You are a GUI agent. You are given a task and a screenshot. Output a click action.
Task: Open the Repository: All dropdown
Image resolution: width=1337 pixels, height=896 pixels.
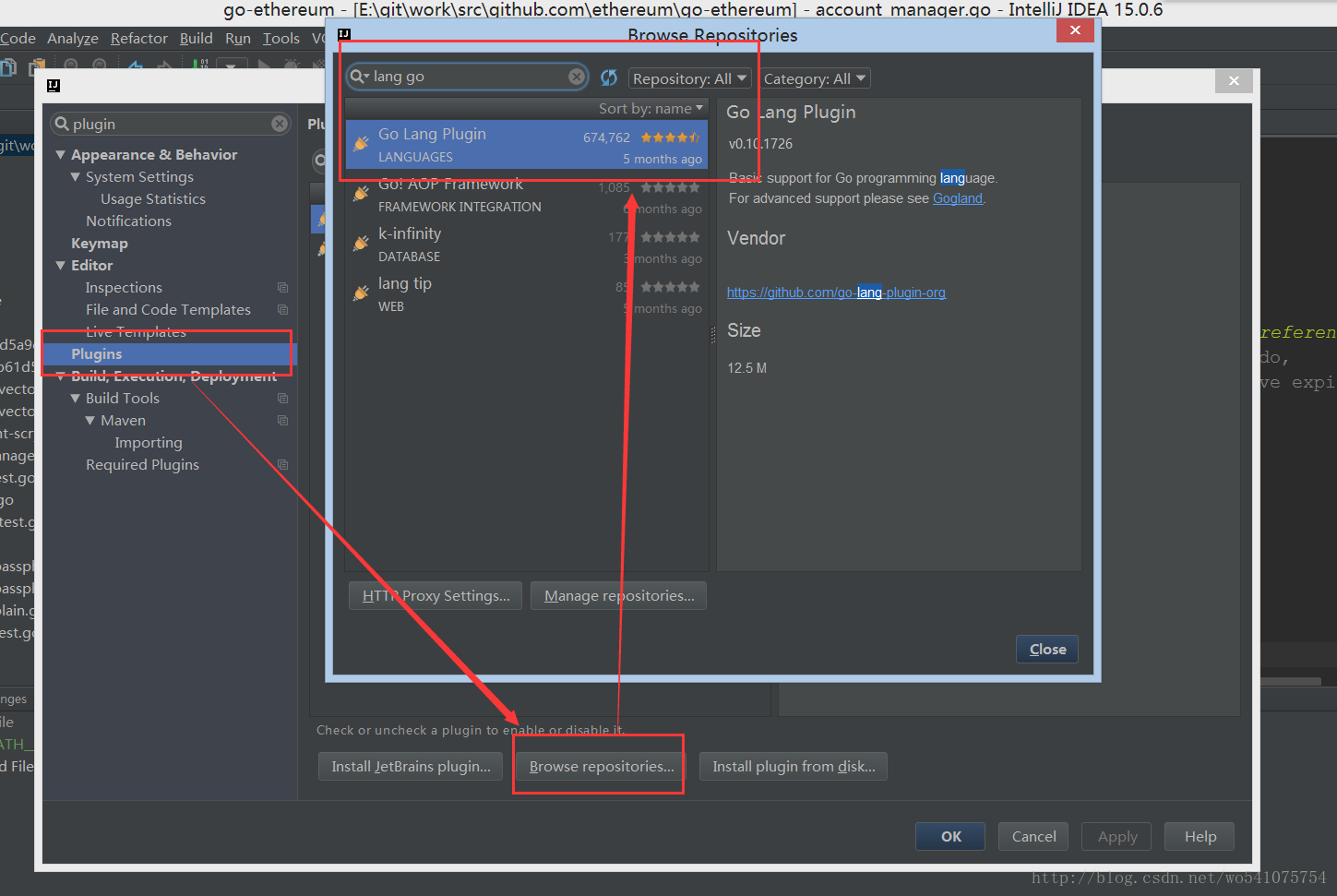click(690, 78)
